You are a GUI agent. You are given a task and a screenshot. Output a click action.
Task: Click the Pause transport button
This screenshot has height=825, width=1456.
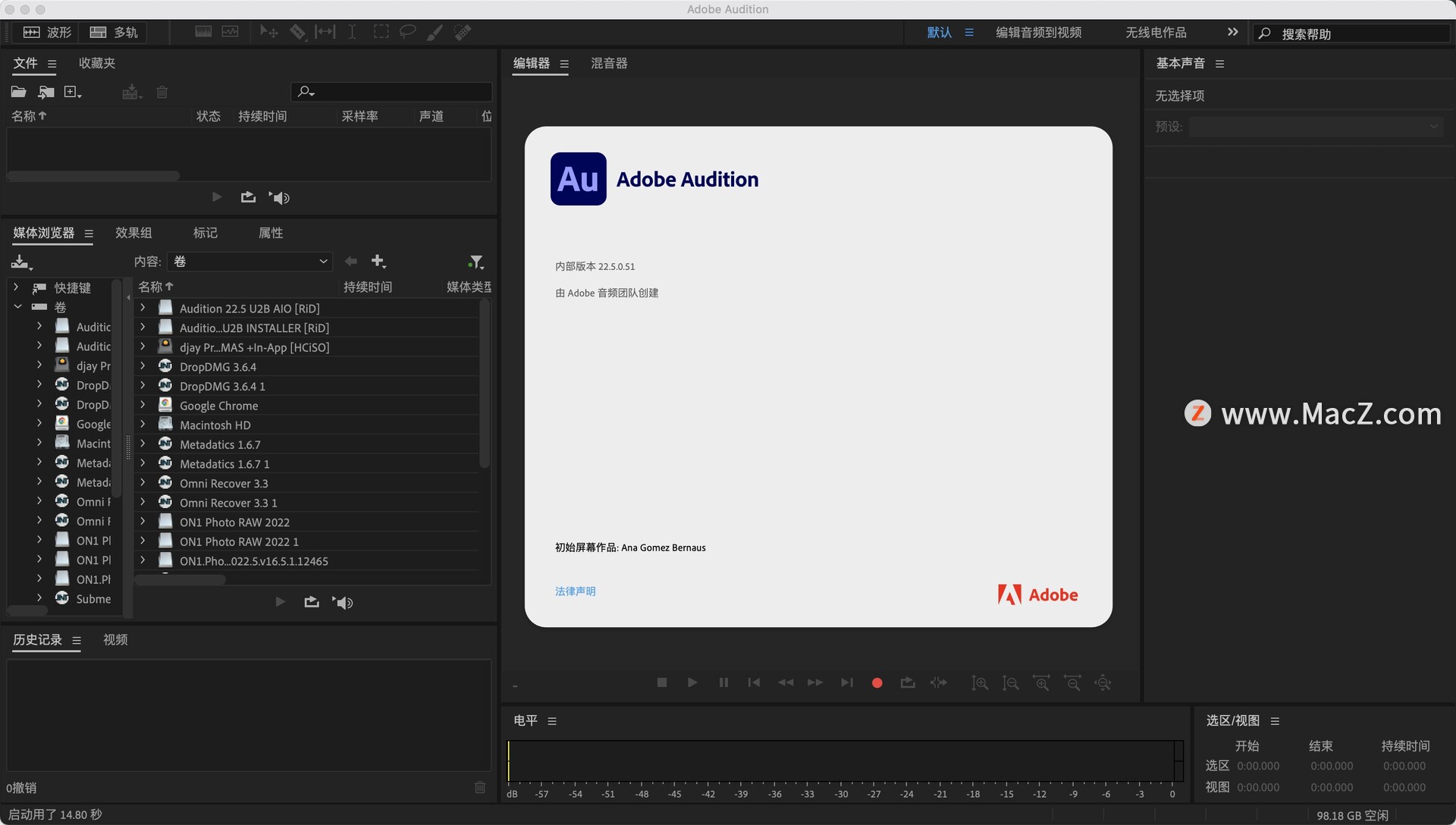pos(723,682)
